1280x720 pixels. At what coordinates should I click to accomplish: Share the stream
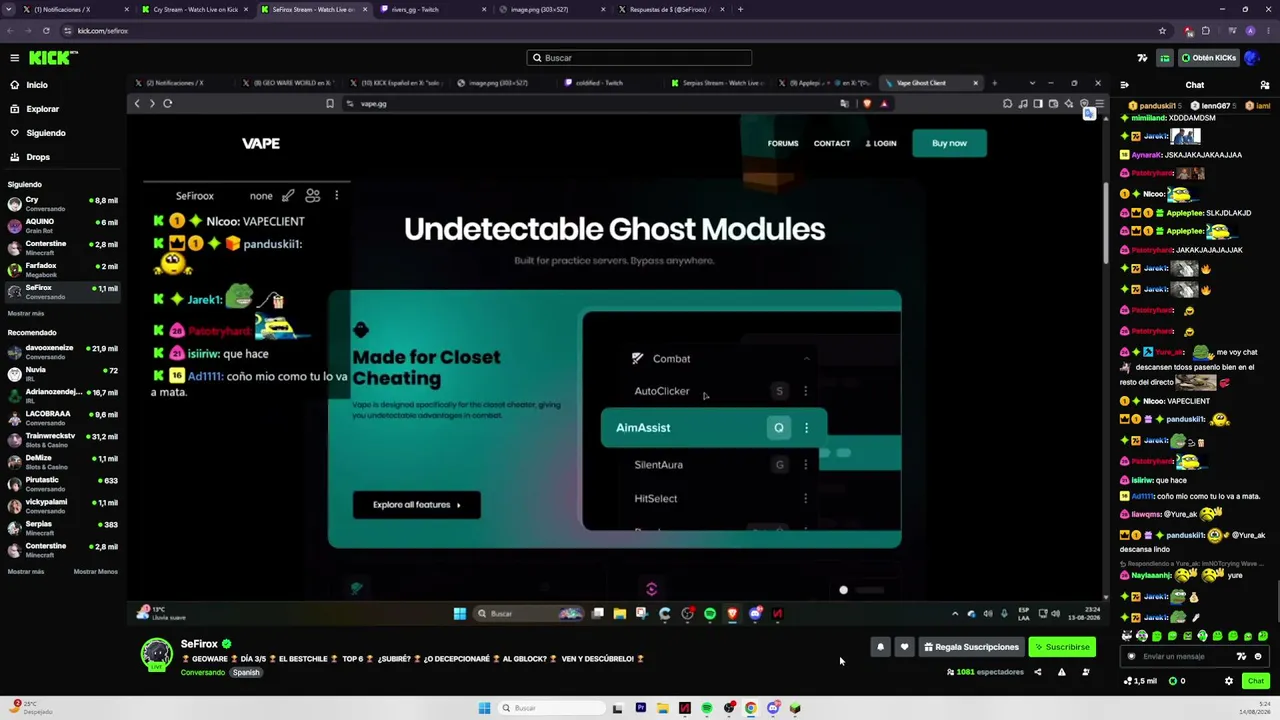[x=1037, y=672]
